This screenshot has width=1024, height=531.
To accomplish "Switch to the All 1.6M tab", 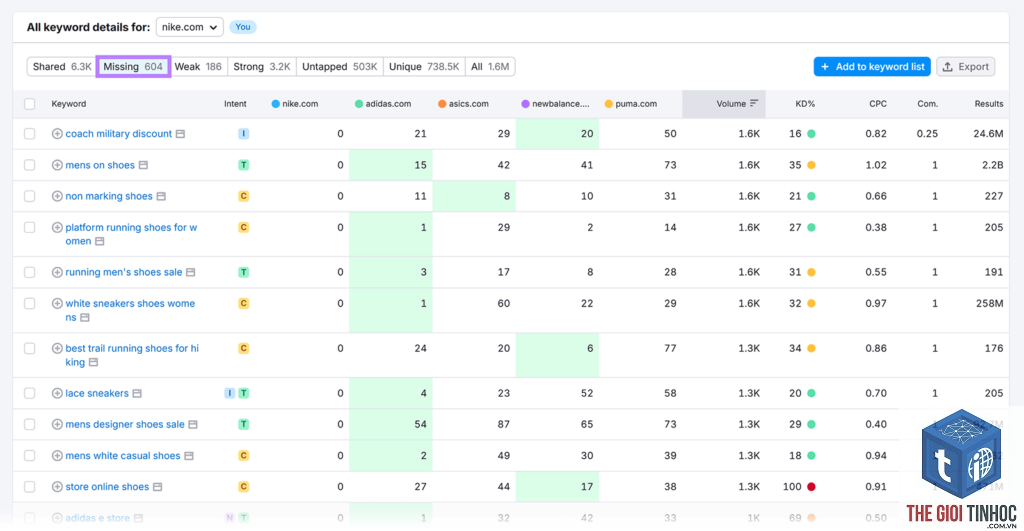I will (x=490, y=67).
